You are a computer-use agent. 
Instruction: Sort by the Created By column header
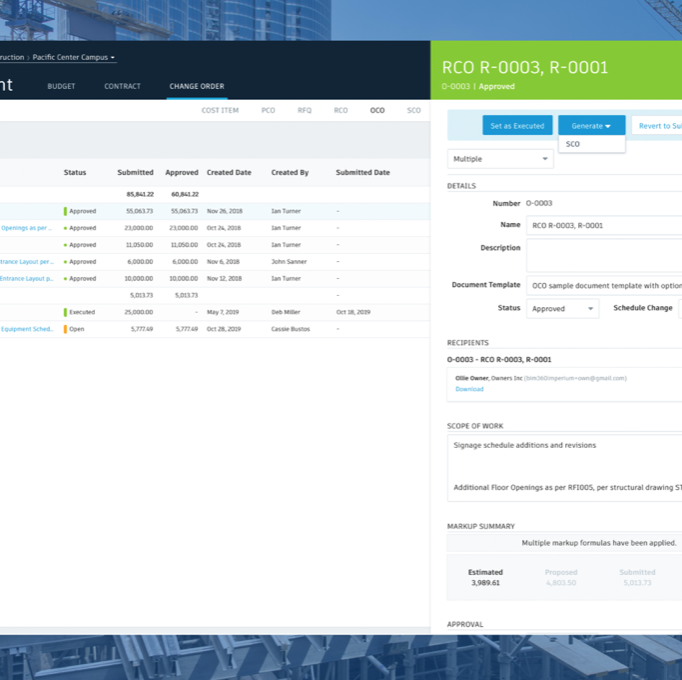290,172
